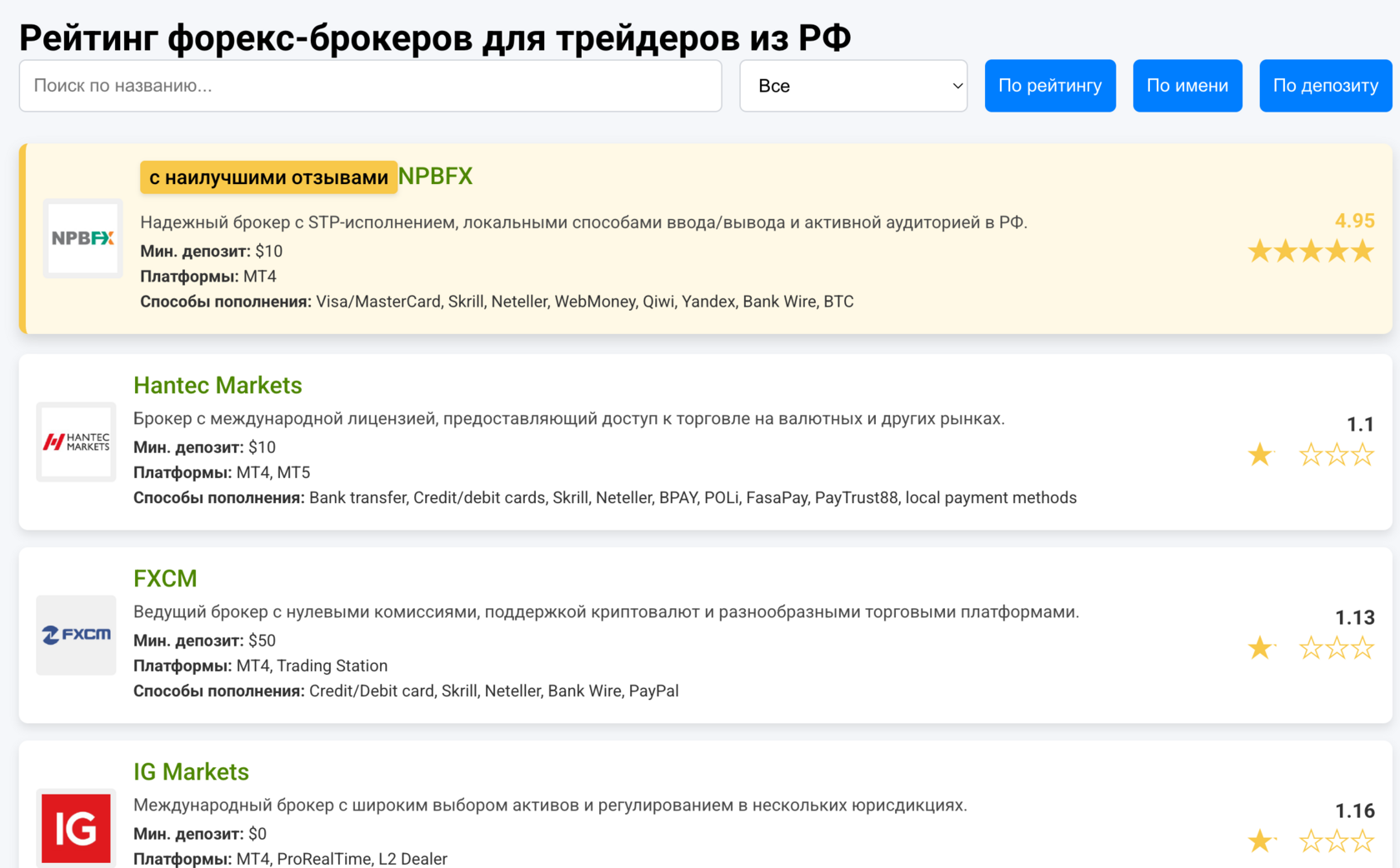Screen dimensions: 1400x868
Task: Open the NPBFX broker link
Action: point(435,177)
